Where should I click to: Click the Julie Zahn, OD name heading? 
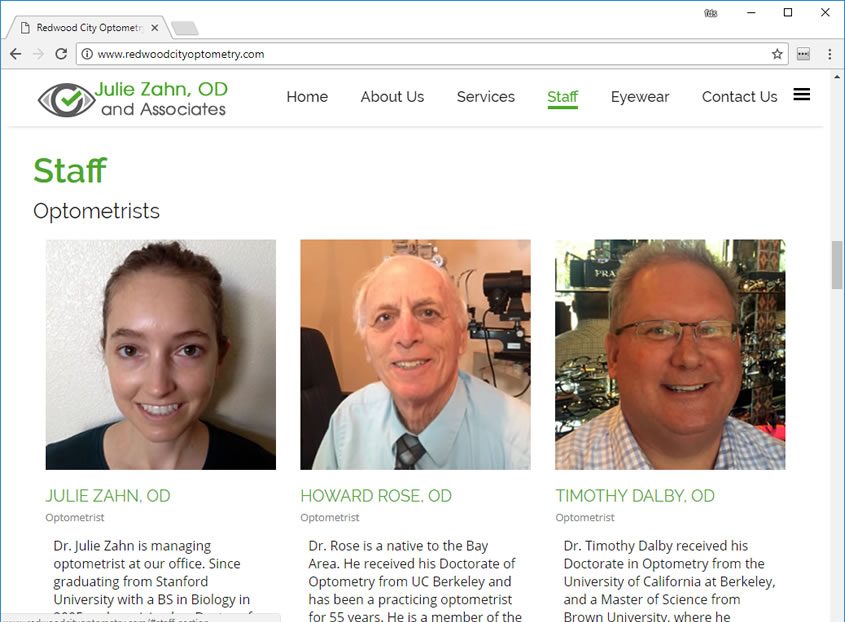click(x=108, y=496)
